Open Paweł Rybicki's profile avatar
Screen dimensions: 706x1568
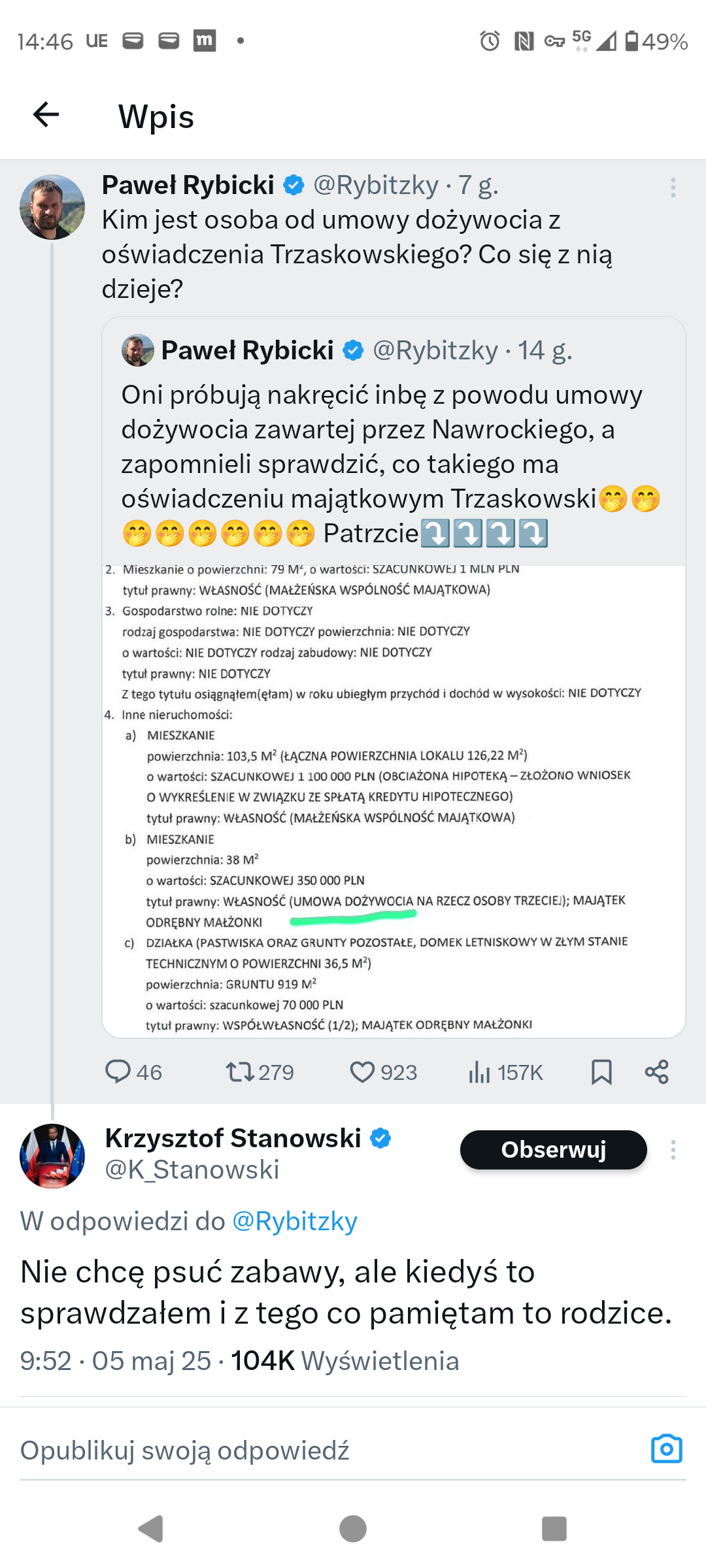pyautogui.click(x=52, y=207)
